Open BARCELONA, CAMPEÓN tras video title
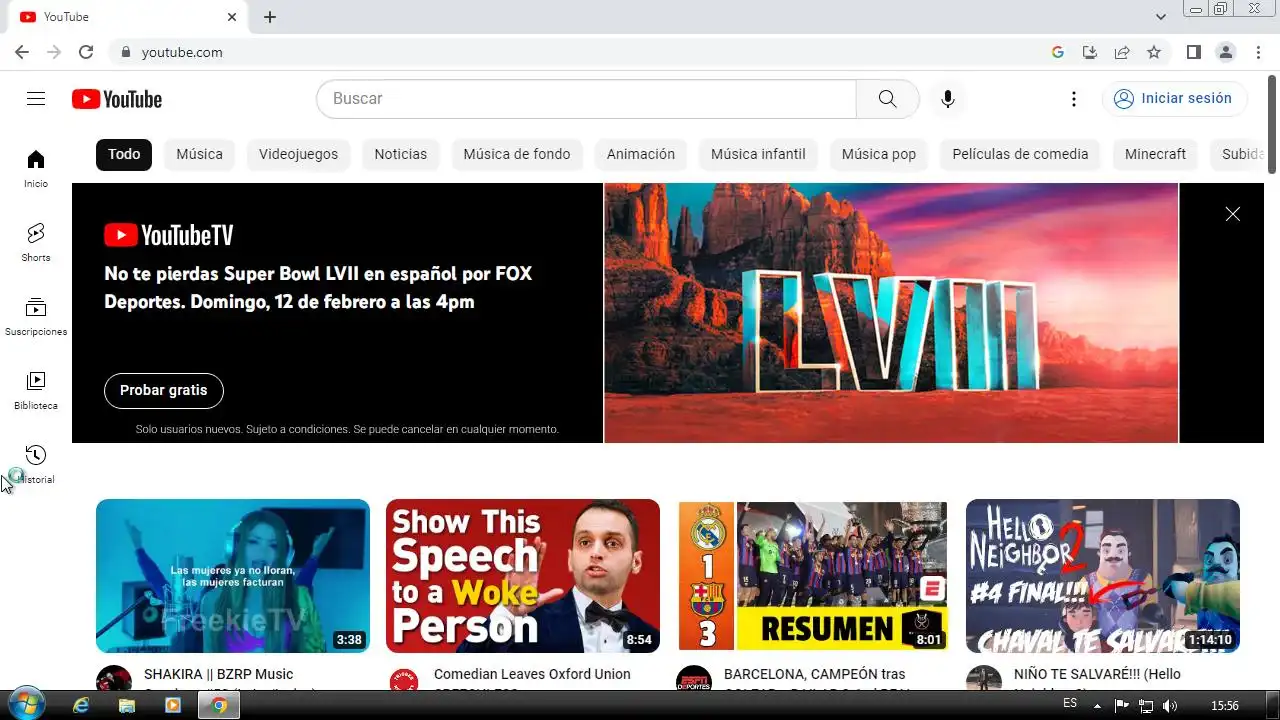Image resolution: width=1280 pixels, height=720 pixels. click(x=815, y=675)
